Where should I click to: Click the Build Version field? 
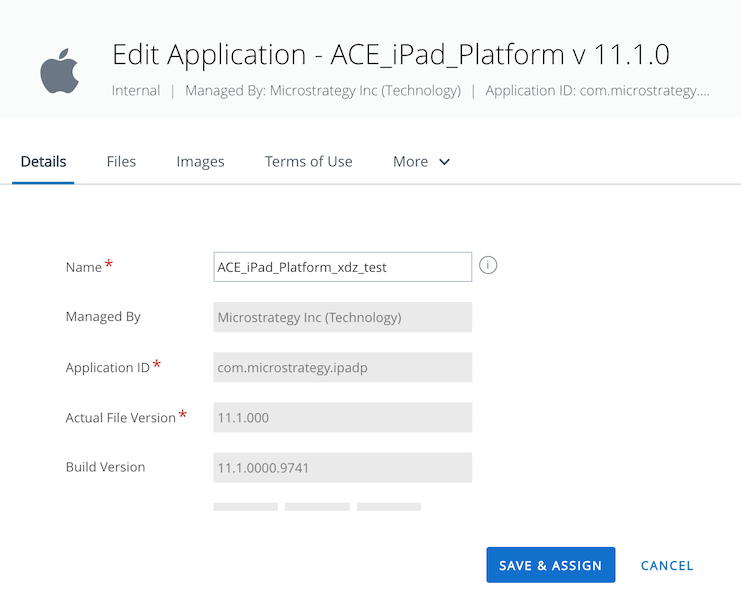342,468
